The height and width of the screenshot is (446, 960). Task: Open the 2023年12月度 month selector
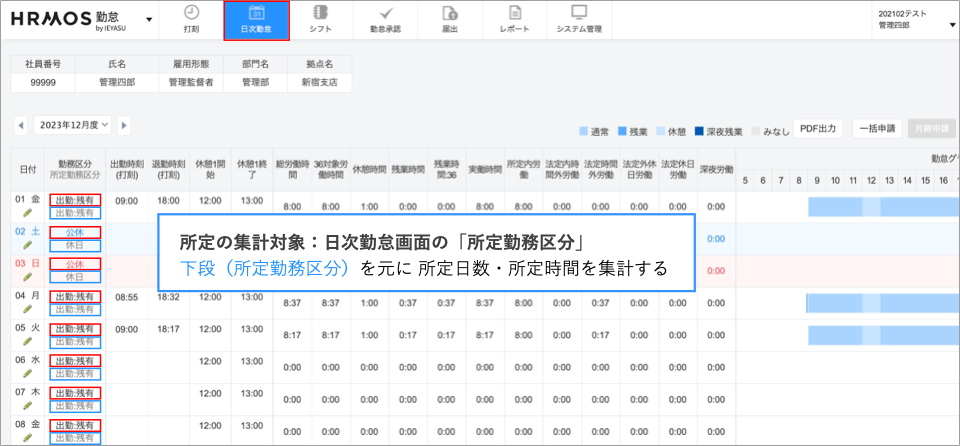[x=74, y=125]
